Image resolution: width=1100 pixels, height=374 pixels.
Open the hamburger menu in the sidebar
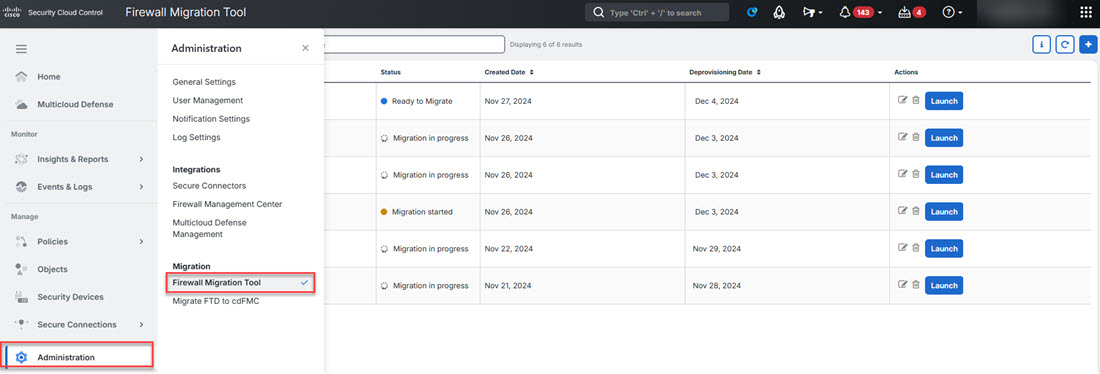[21, 49]
